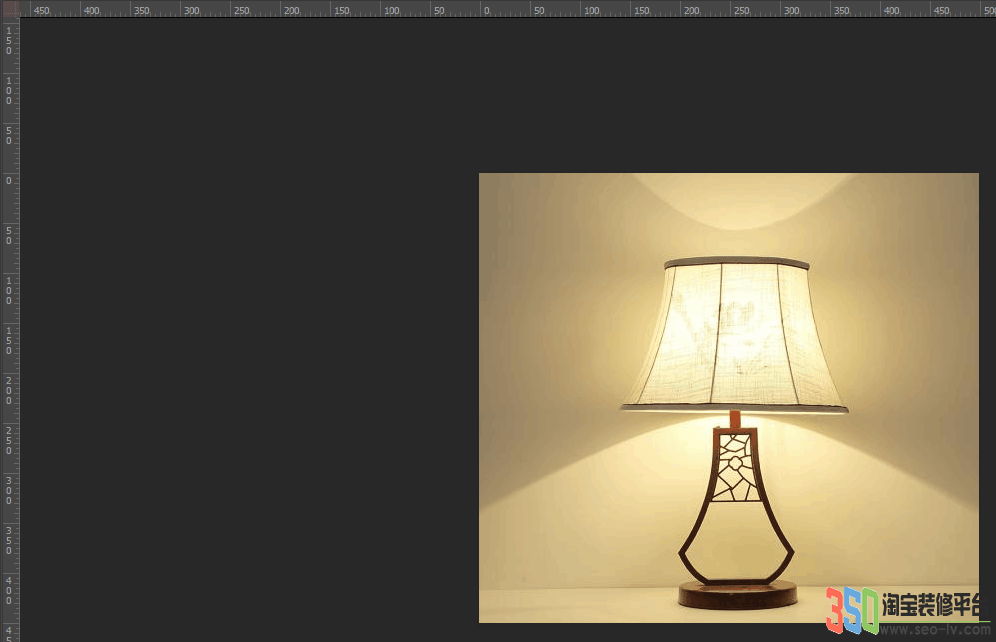This screenshot has width=996, height=642.
Task: Click the colorful 350 watermark logo
Action: click(852, 610)
